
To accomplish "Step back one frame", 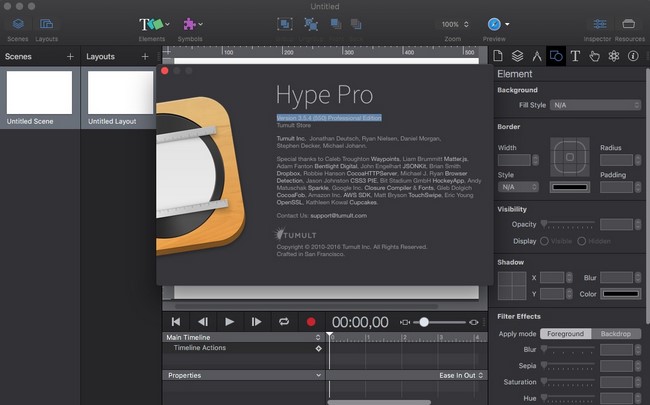I will click(x=203, y=322).
